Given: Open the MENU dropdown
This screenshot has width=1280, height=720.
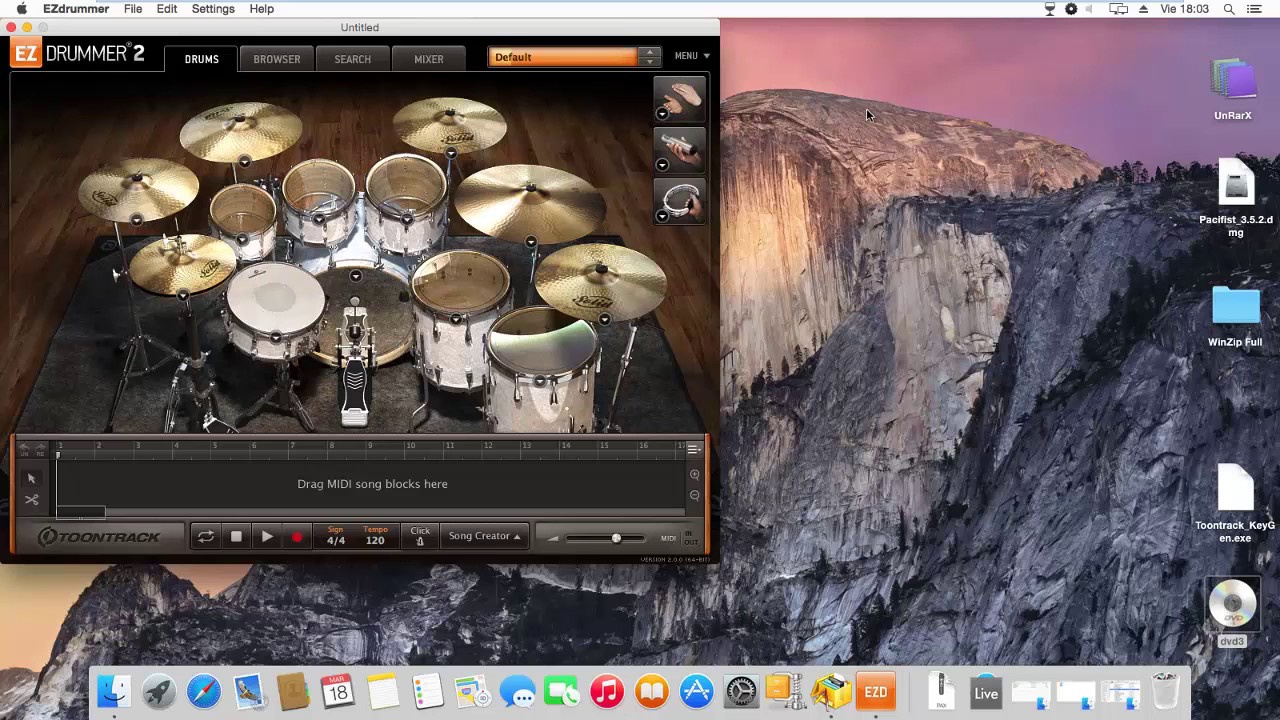Looking at the screenshot, I should click(692, 56).
